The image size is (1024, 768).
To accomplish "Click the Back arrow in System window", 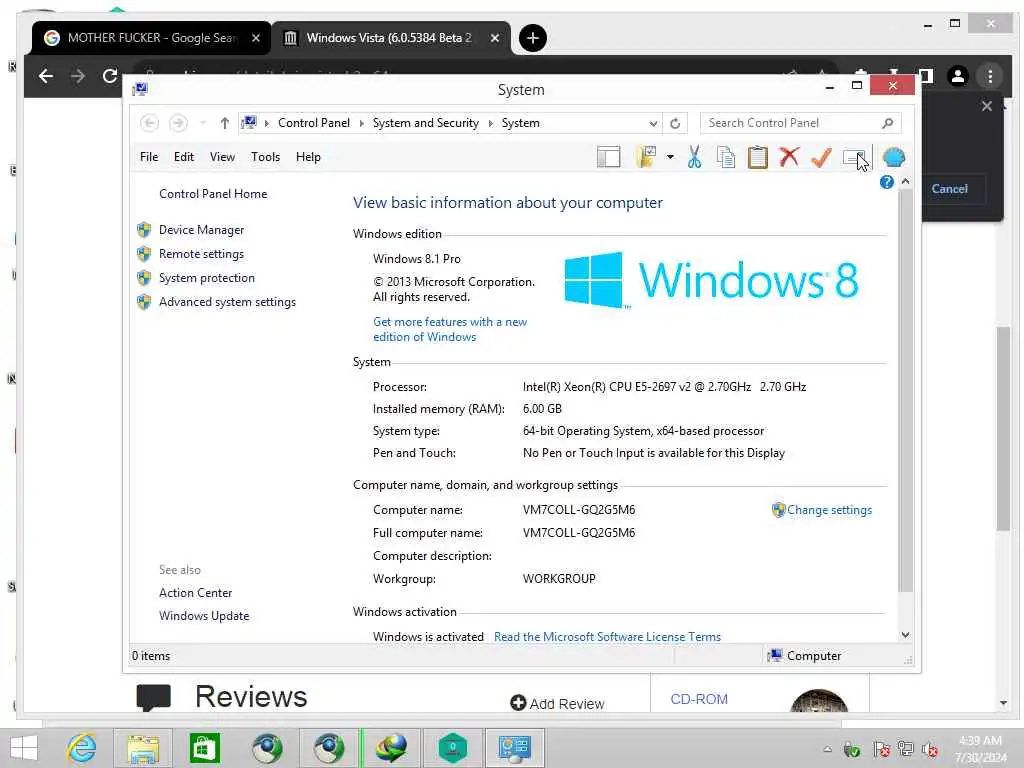I will tap(150, 123).
